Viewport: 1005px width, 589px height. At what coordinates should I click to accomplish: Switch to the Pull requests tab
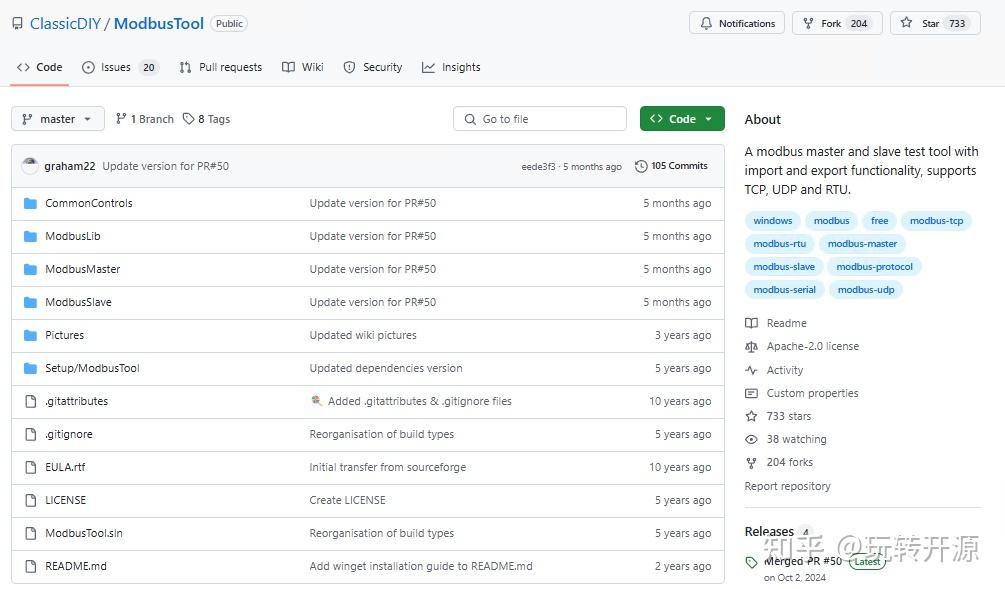(x=220, y=67)
